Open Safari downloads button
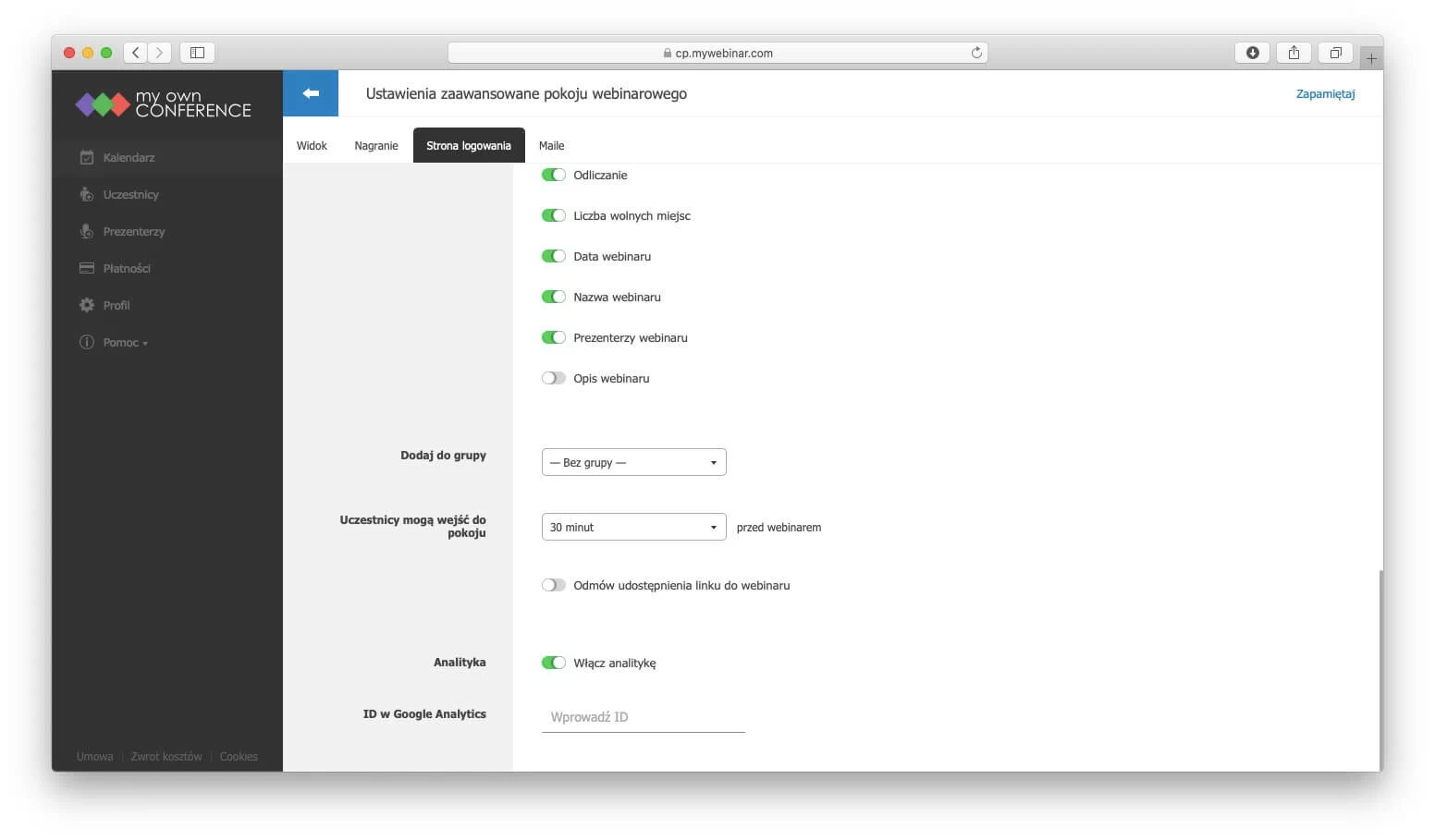Screen dimensions: 1435x840 coord(1253,53)
